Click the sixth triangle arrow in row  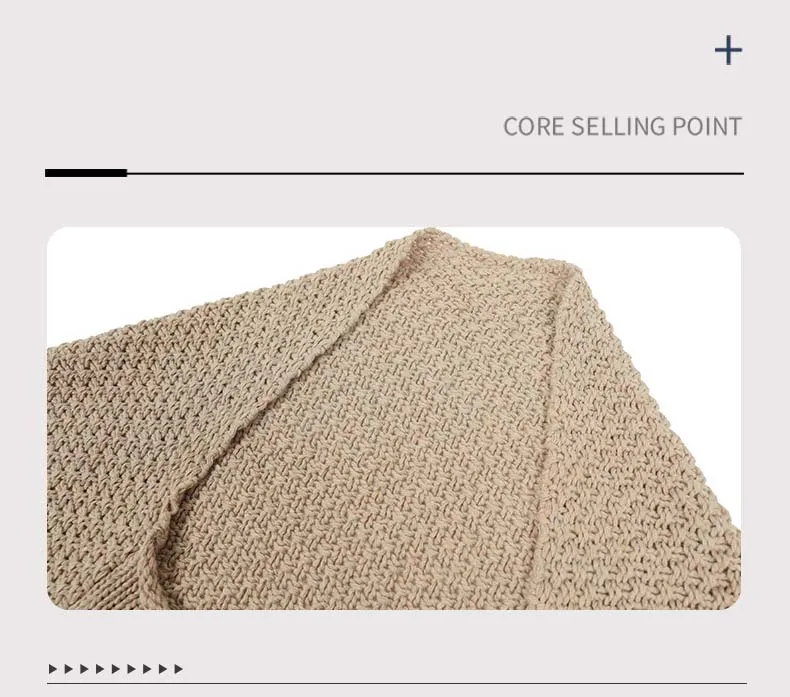[x=131, y=669]
